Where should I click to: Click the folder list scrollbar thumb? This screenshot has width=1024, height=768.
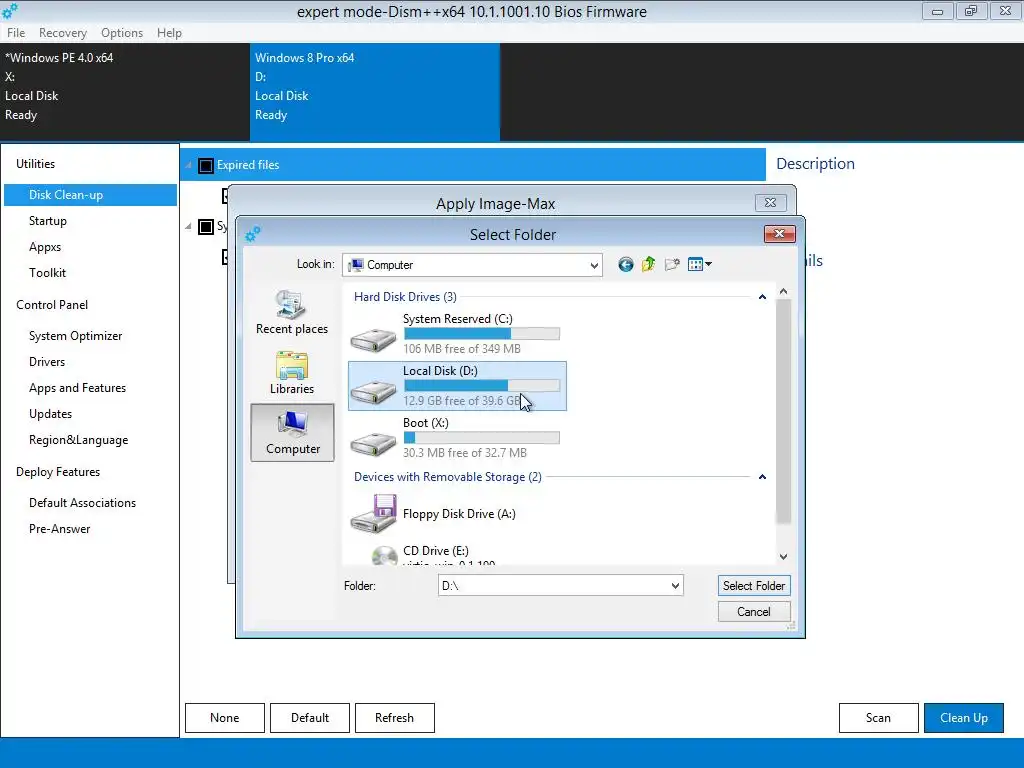[x=783, y=411]
